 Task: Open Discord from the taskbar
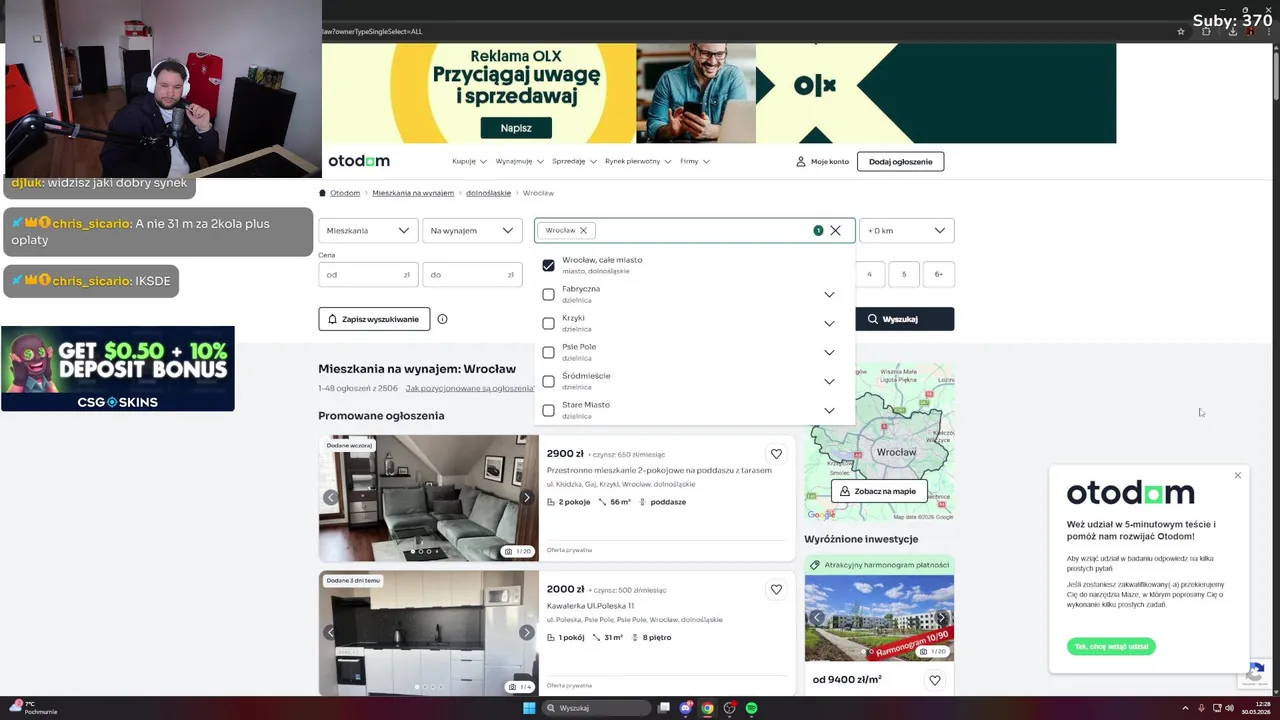(x=686, y=708)
